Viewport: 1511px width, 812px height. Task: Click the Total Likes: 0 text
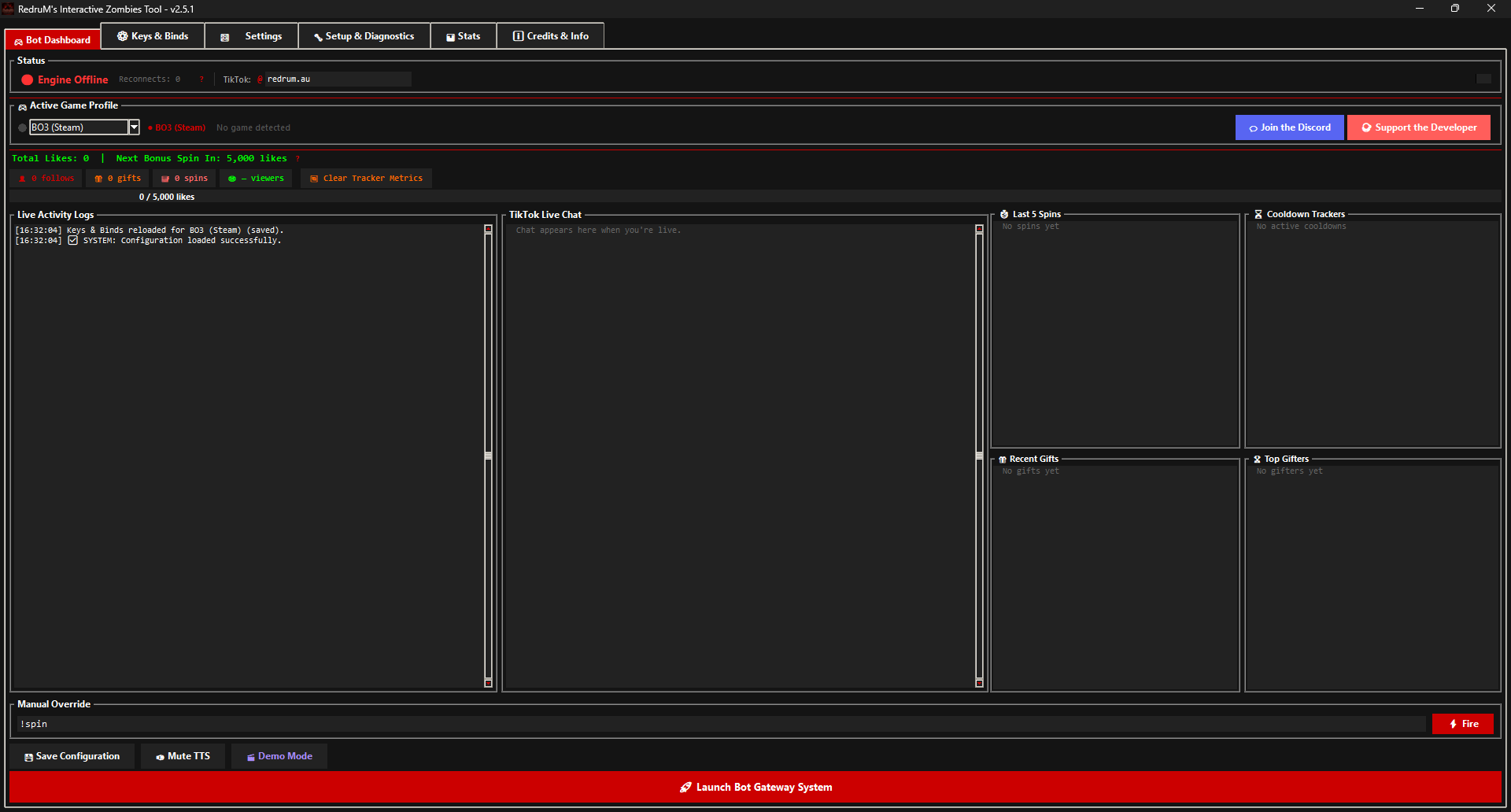pos(50,159)
